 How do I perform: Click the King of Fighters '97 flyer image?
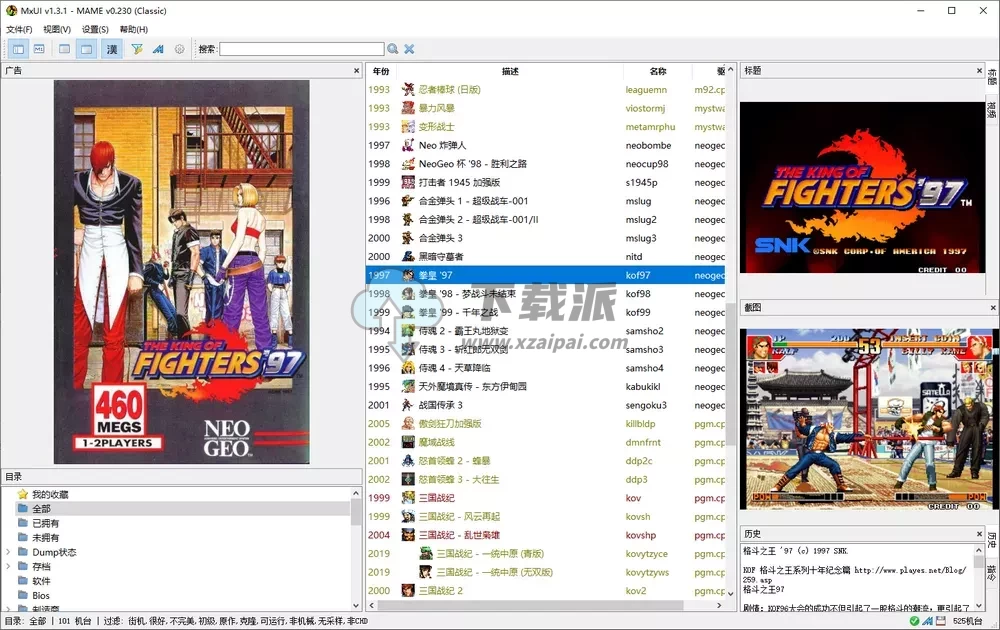point(182,272)
